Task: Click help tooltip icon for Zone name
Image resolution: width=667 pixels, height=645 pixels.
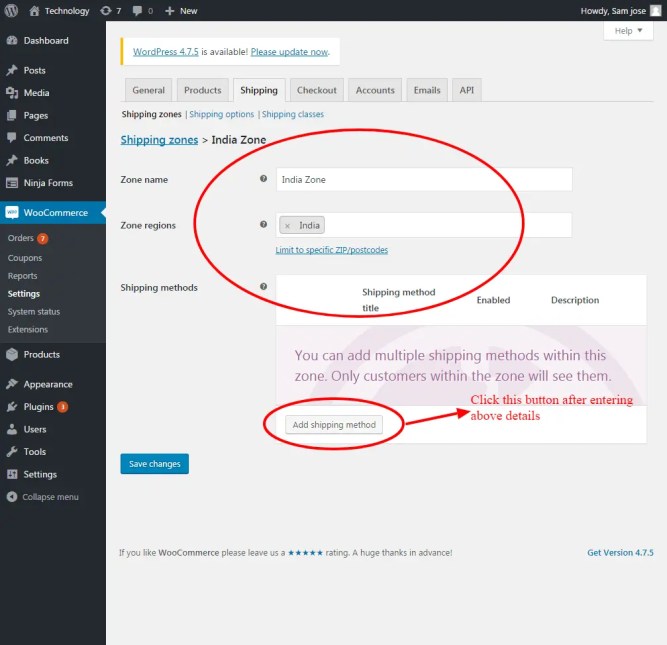Action: 263,179
